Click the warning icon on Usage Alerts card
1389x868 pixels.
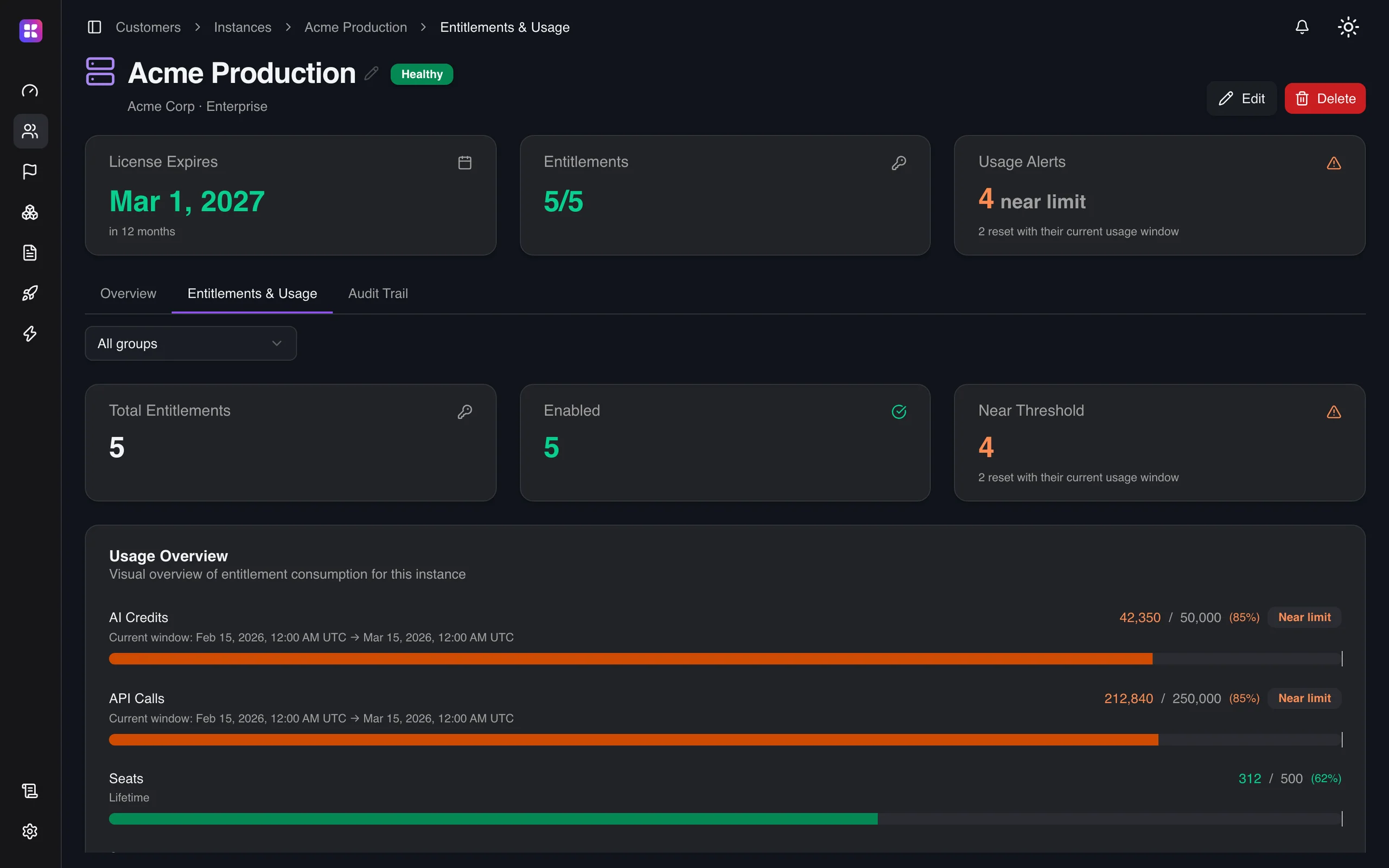[1333, 163]
